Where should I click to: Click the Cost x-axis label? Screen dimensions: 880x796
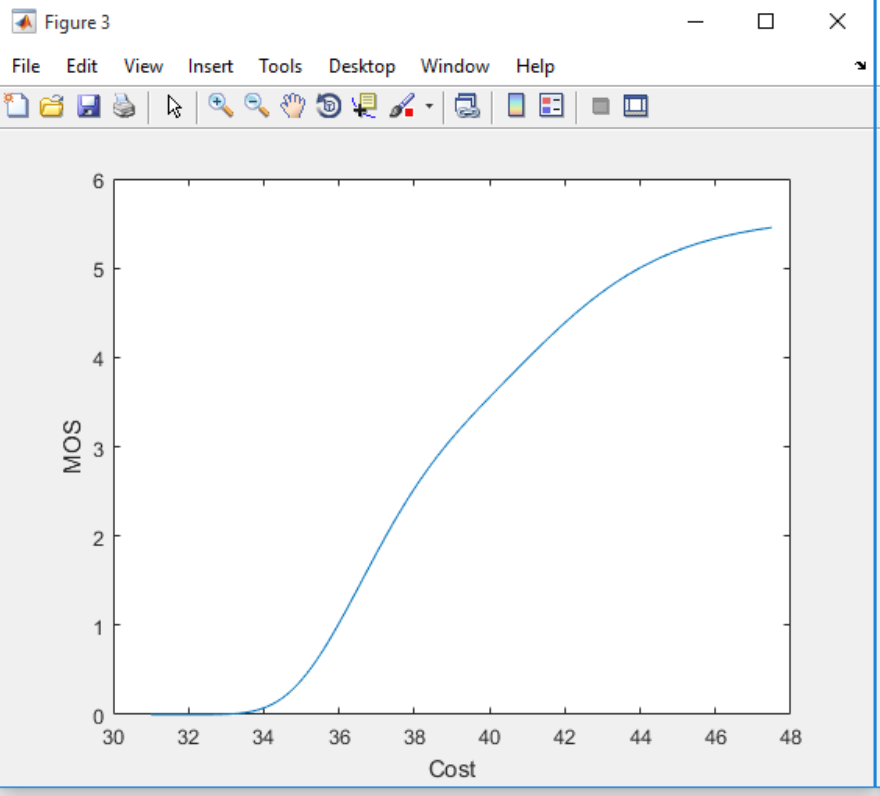click(x=452, y=769)
